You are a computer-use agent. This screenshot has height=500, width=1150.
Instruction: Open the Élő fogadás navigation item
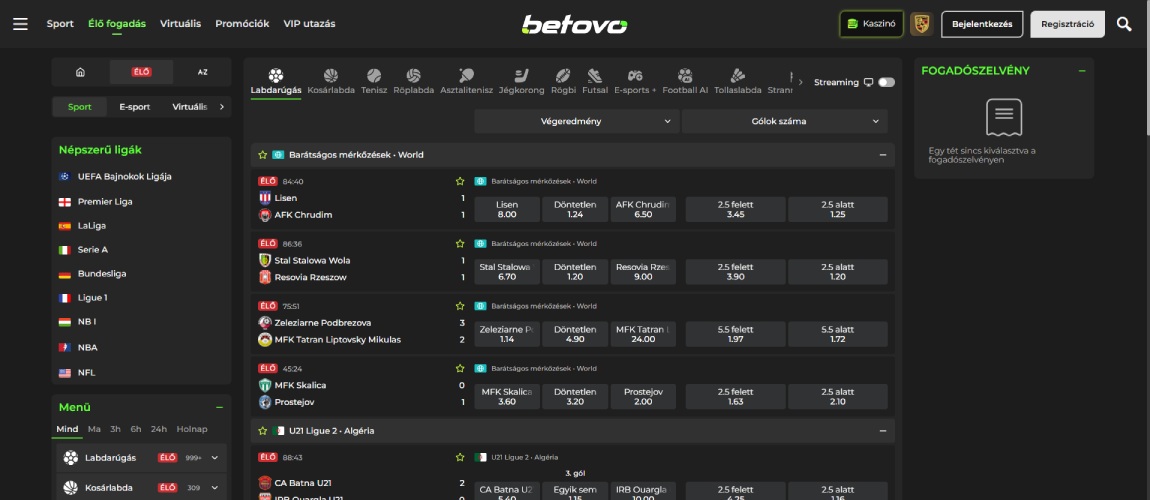pyautogui.click(x=117, y=23)
